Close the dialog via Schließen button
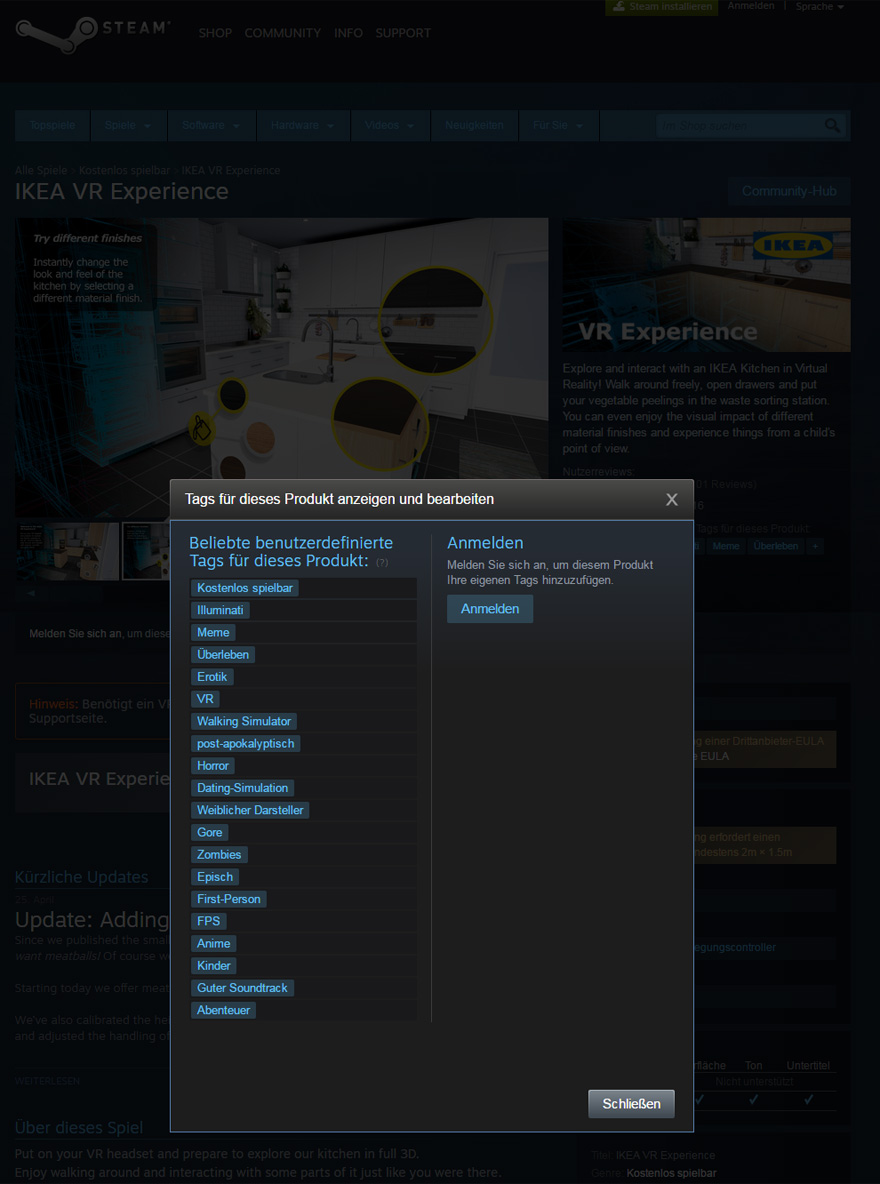880x1184 pixels. (631, 1104)
